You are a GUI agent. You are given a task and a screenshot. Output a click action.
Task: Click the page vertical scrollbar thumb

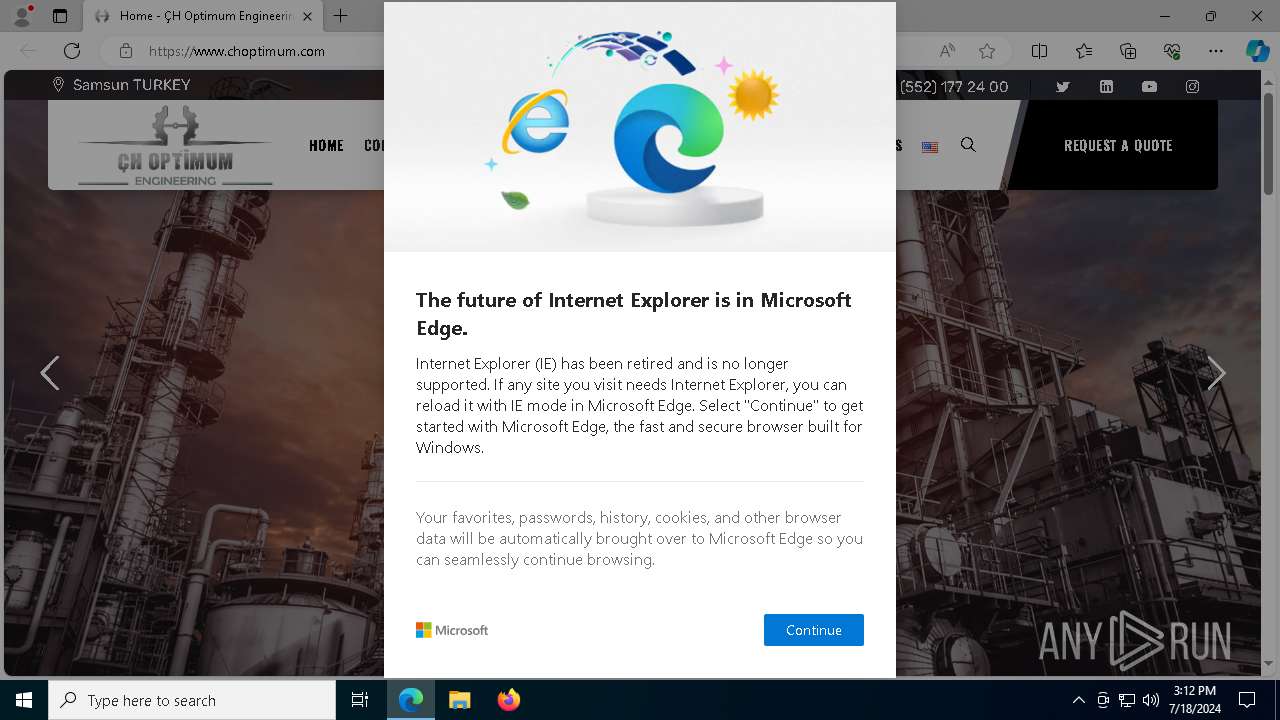click(1269, 145)
